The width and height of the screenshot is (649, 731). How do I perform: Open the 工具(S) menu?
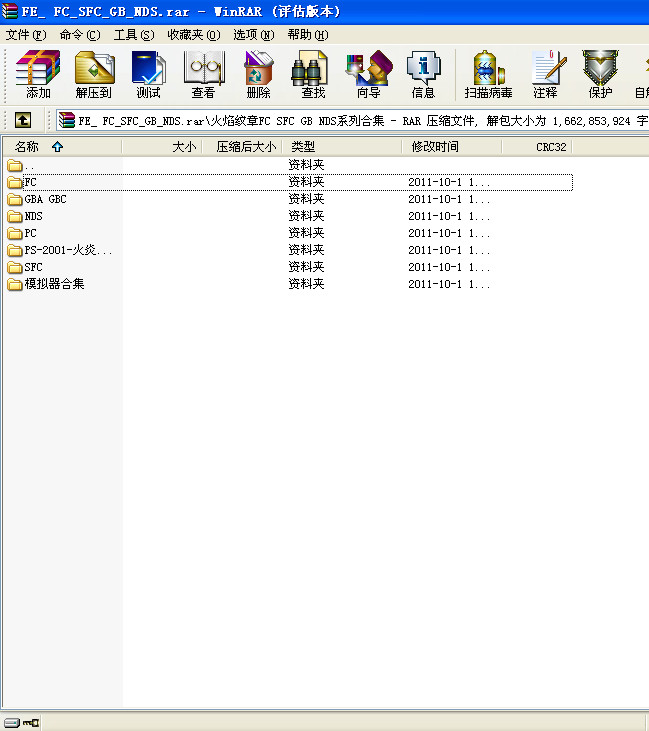[x=134, y=35]
